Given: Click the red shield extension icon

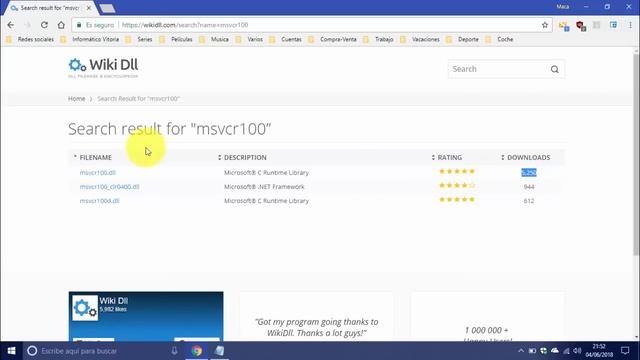Looking at the screenshot, I should click(581, 25).
